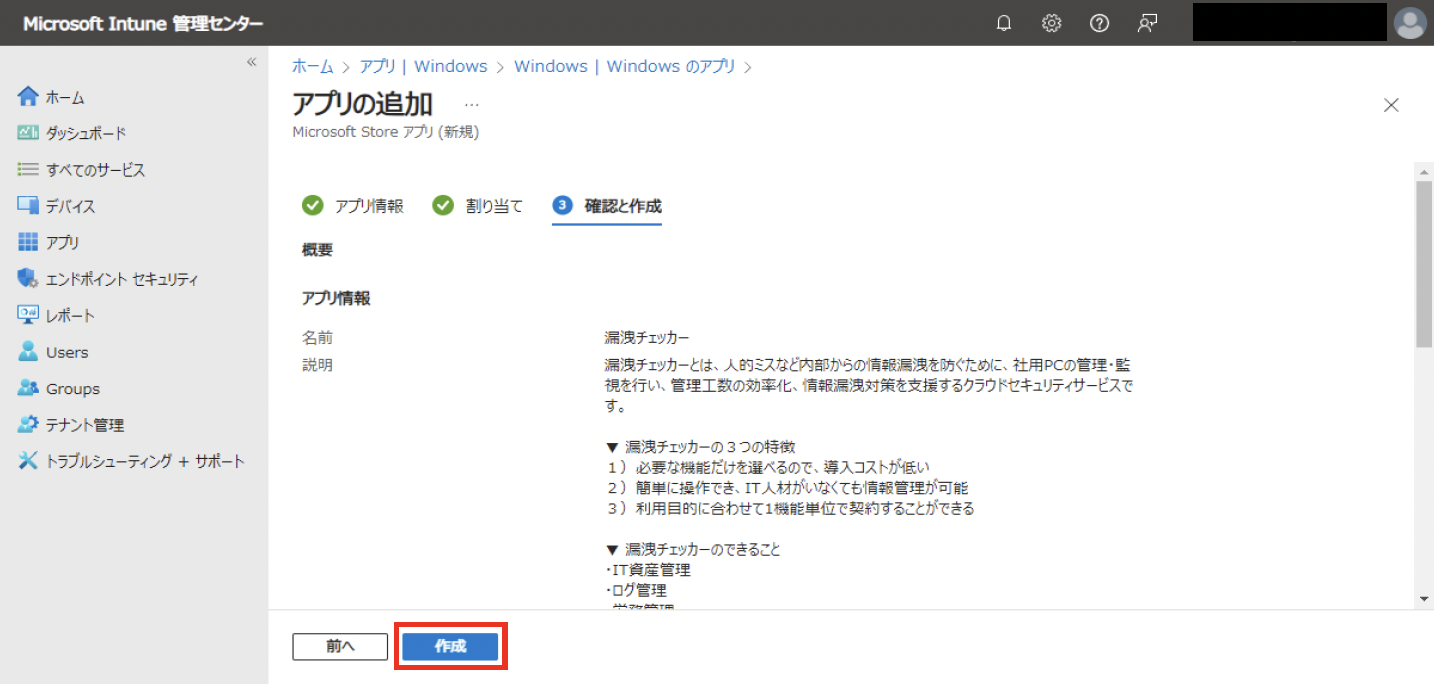Click the エンドポイント セキュリティ shield icon
Viewport: 1434px width, 684px height.
coord(28,279)
